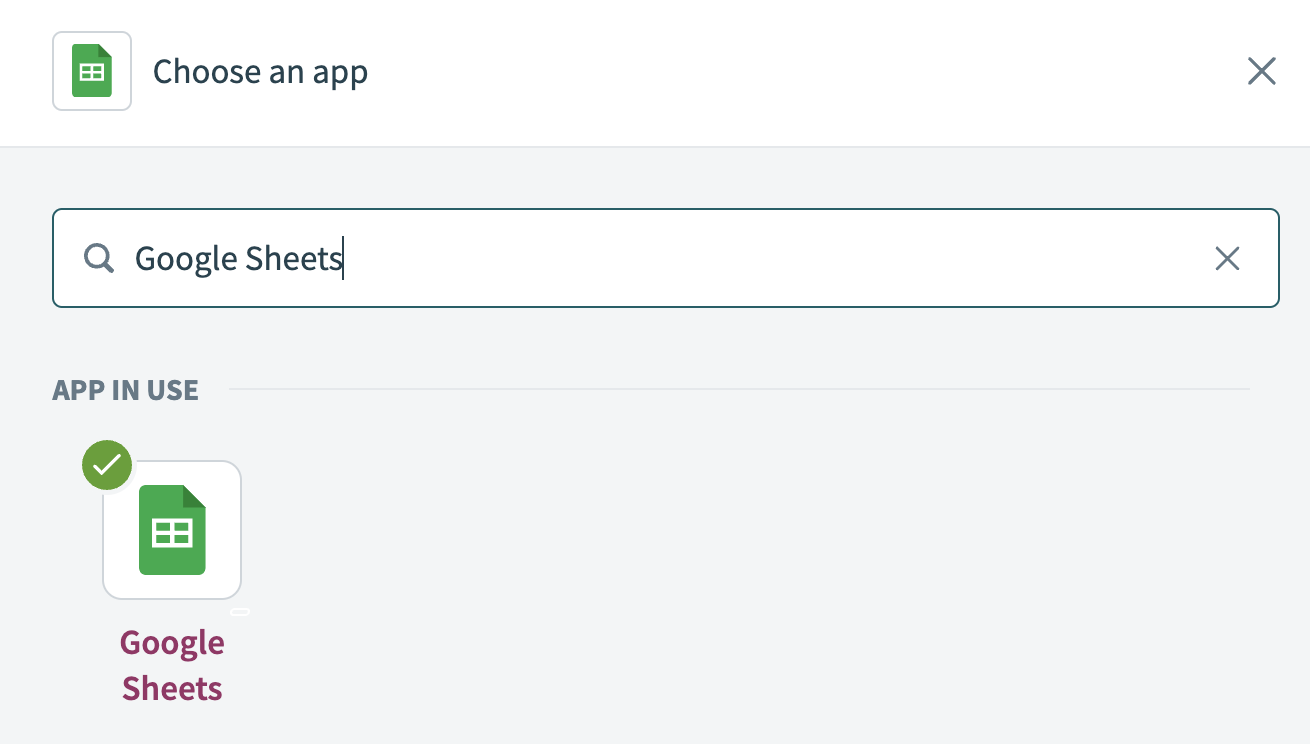
Task: Click the spreadsheet icon inside the app tile
Action: 171,530
